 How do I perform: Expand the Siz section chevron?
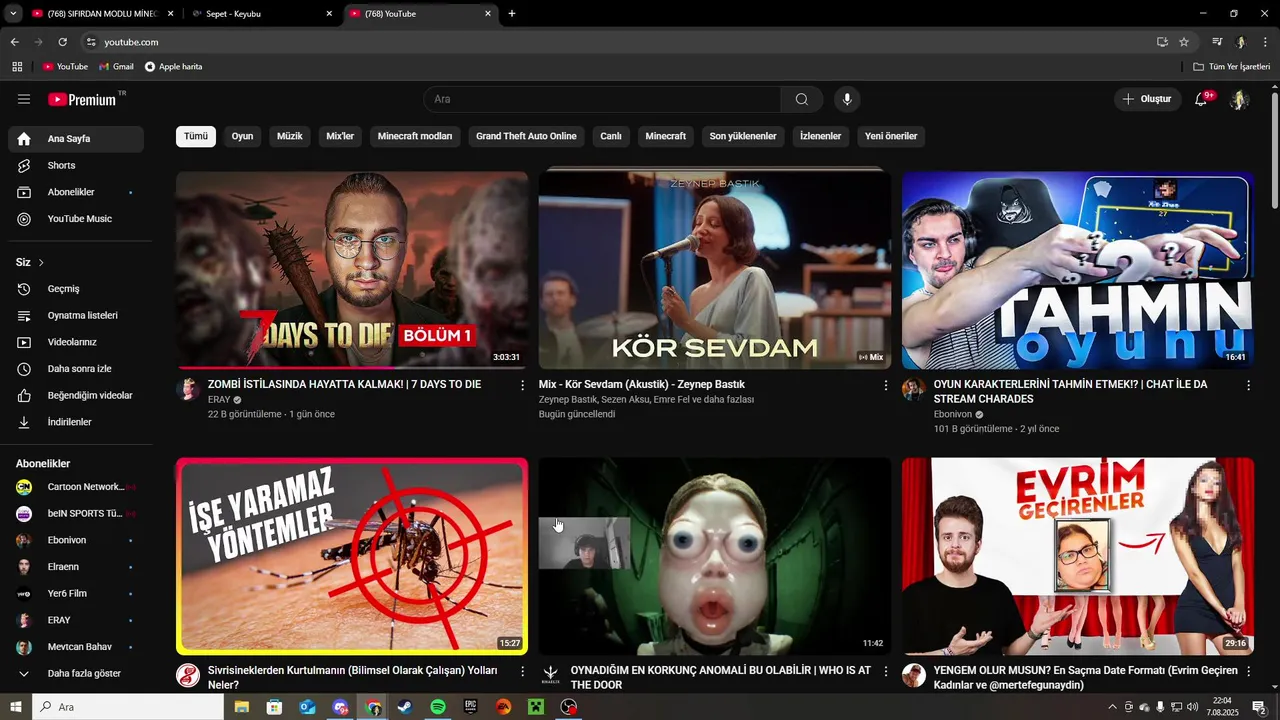(x=41, y=262)
